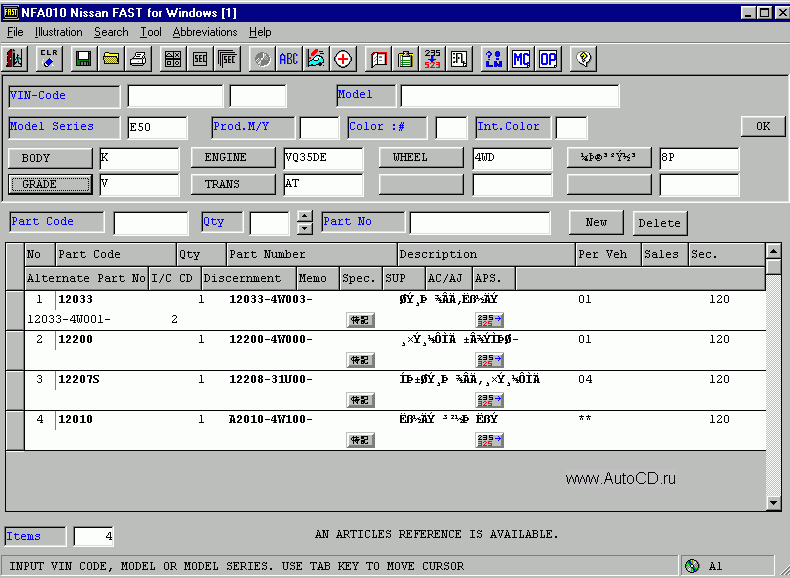
Task: Open the Tool menu
Action: pos(151,32)
